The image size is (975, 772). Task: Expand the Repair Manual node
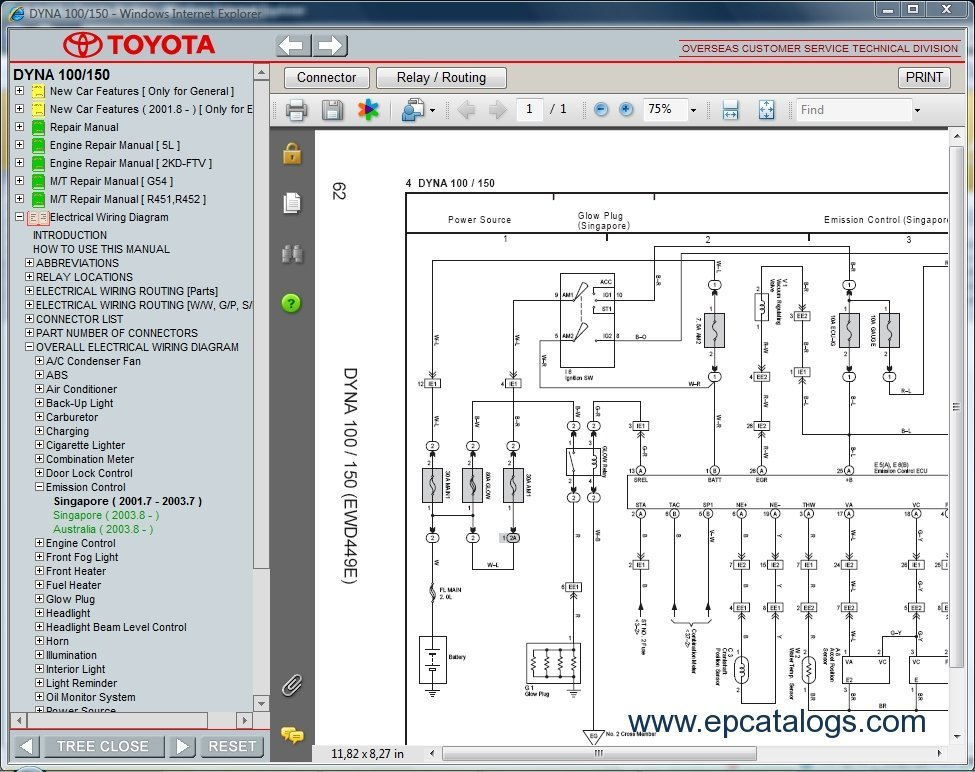(19, 127)
